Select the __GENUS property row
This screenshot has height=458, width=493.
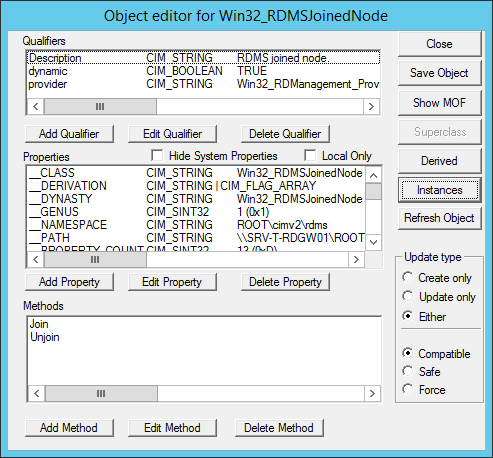(196, 212)
